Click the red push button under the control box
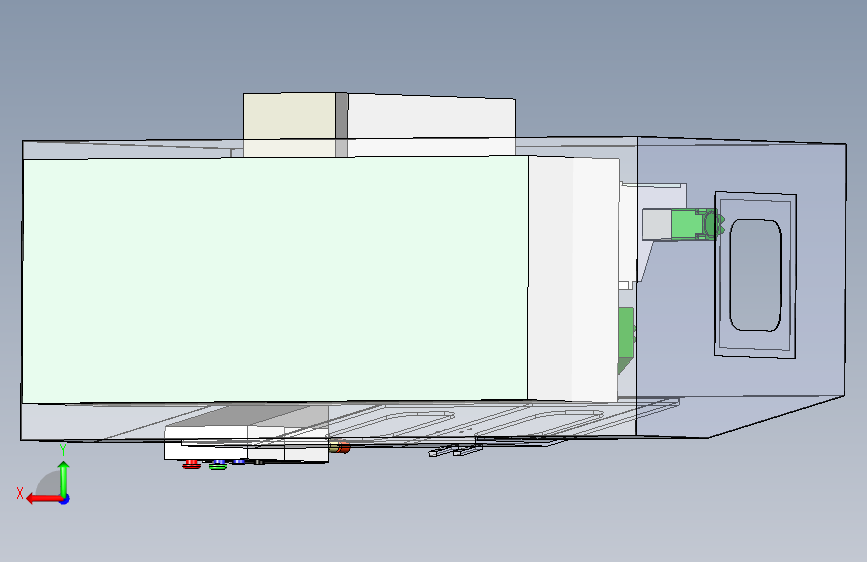Image resolution: width=867 pixels, height=562 pixels. click(x=191, y=465)
